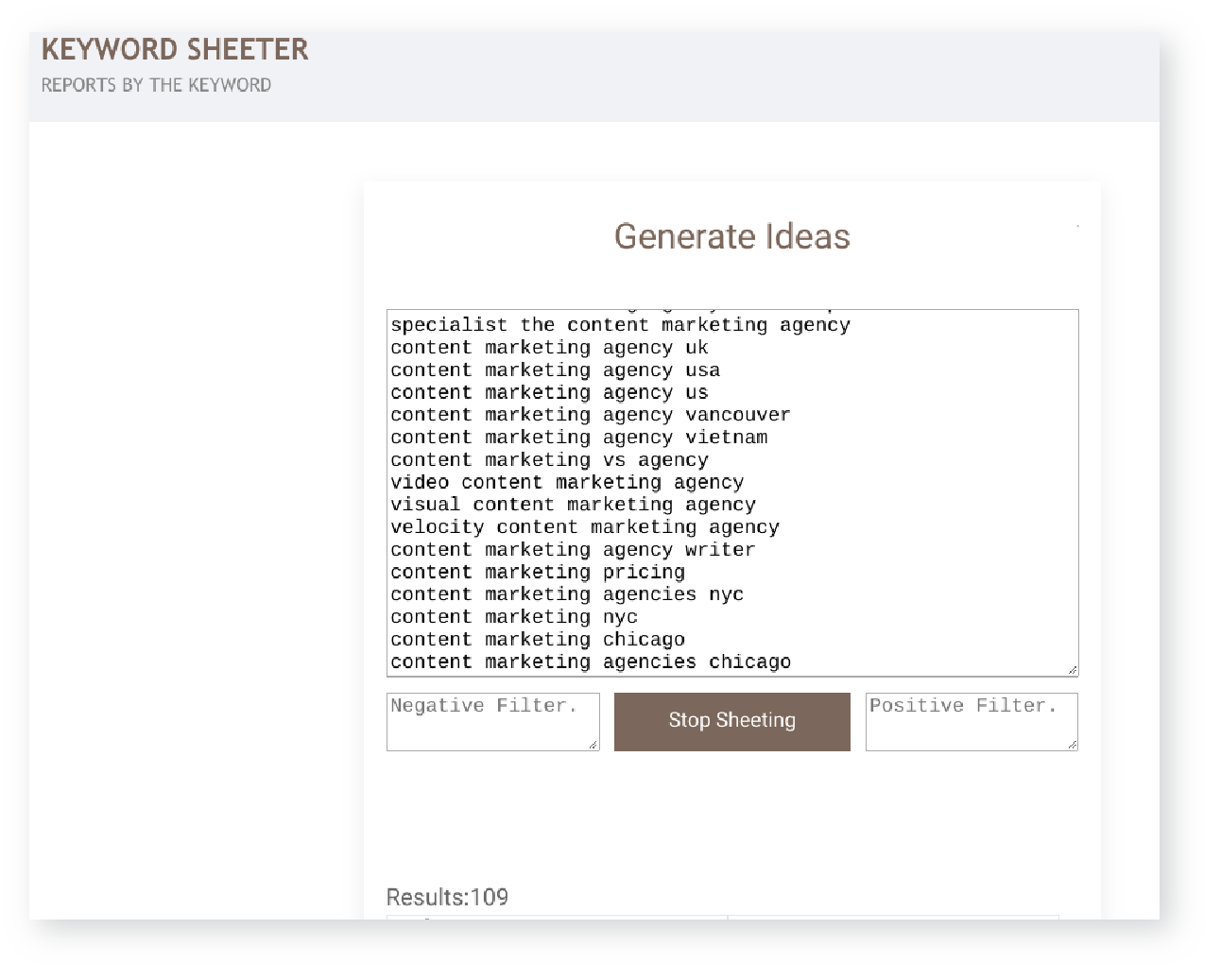
Task: Select the 'video content marketing agency' line
Action: [x=567, y=483]
